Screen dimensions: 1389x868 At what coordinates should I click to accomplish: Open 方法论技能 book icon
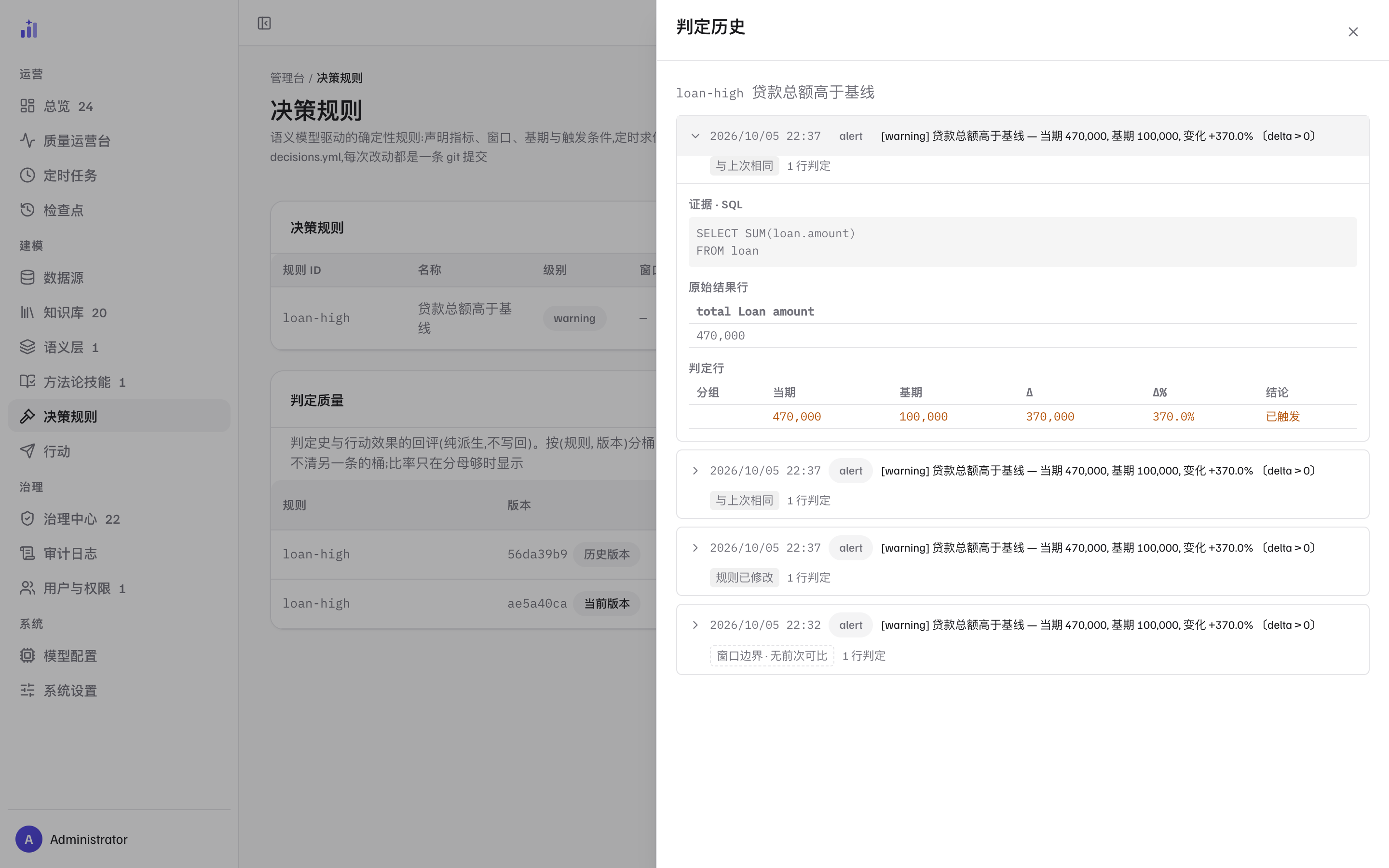(x=27, y=382)
